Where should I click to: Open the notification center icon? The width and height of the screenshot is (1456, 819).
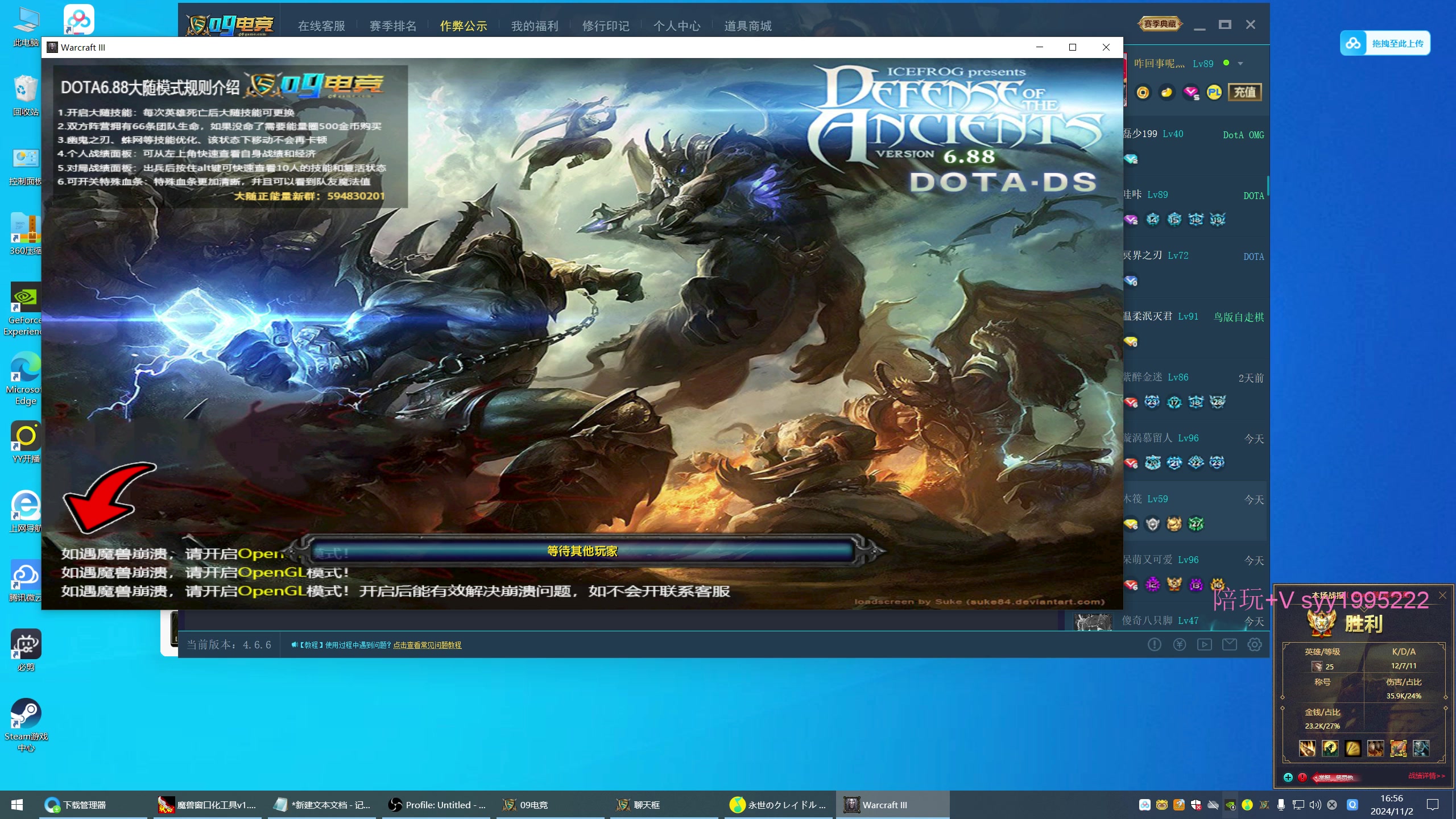[x=1433, y=805]
